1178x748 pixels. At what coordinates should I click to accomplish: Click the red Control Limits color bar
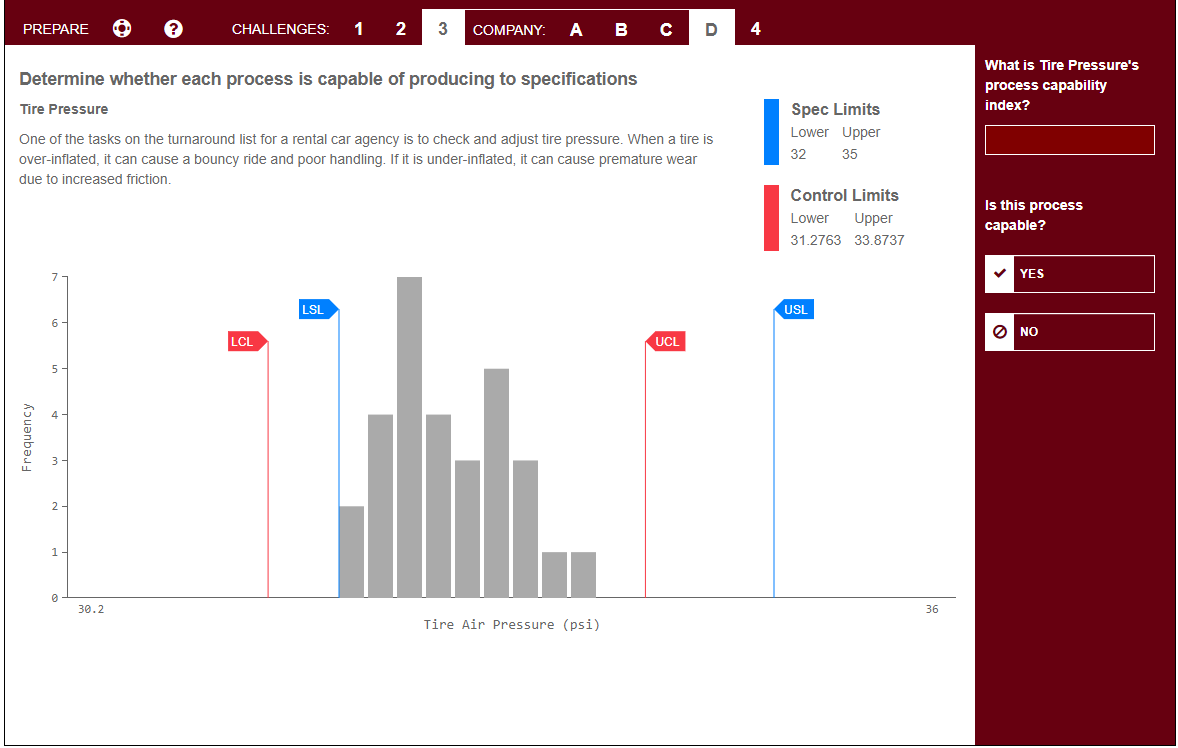pos(772,218)
